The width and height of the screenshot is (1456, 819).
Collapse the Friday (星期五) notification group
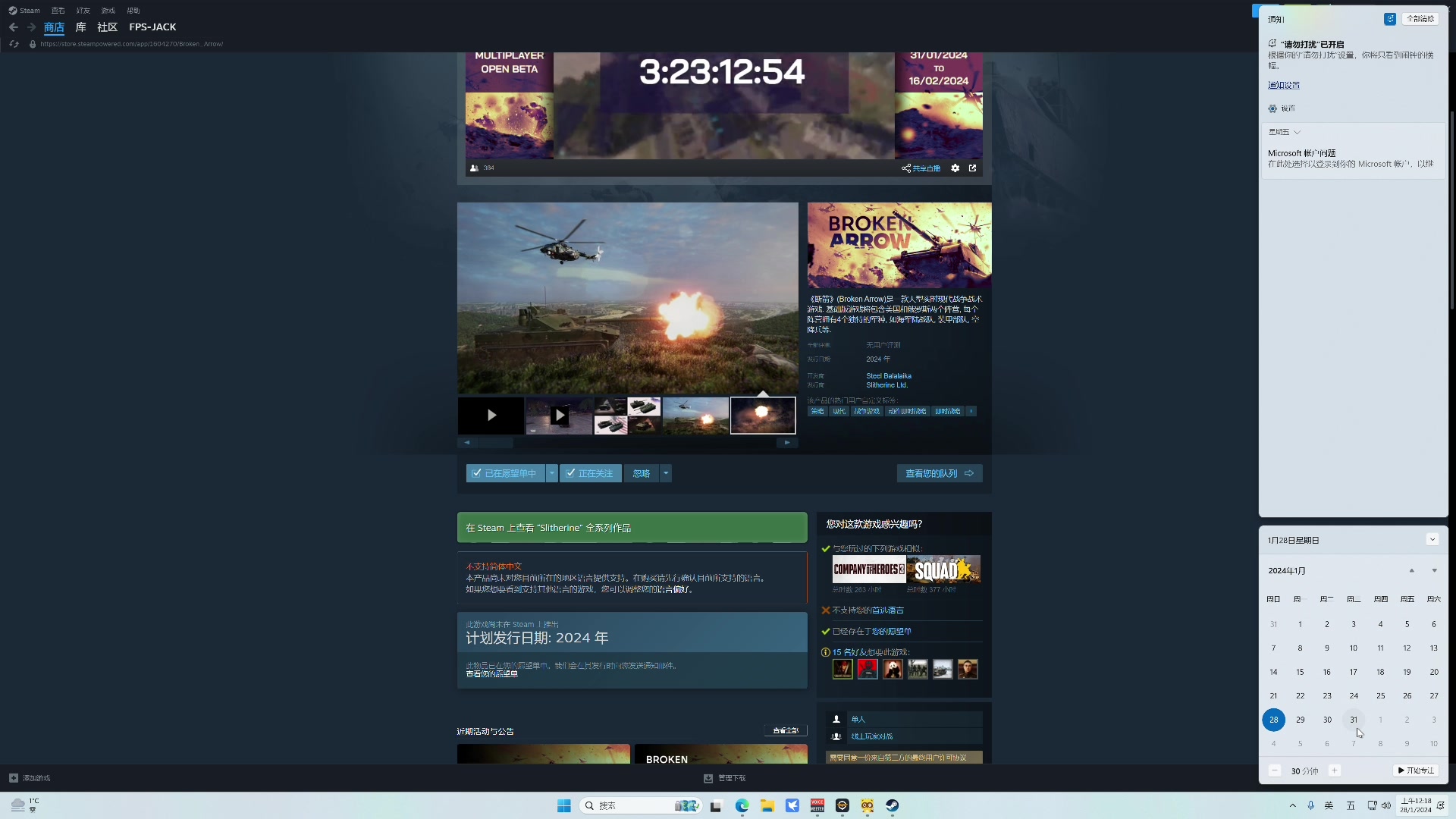[x=1285, y=132]
